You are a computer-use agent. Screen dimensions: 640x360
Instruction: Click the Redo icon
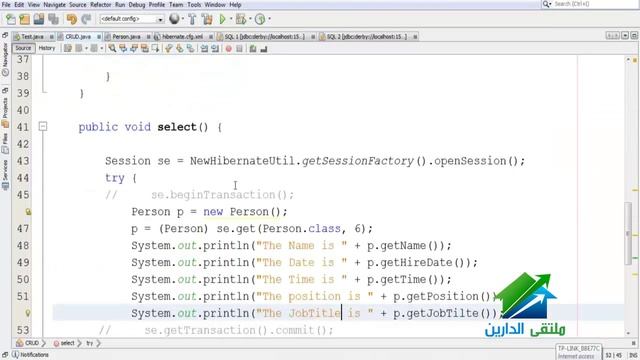click(86, 19)
